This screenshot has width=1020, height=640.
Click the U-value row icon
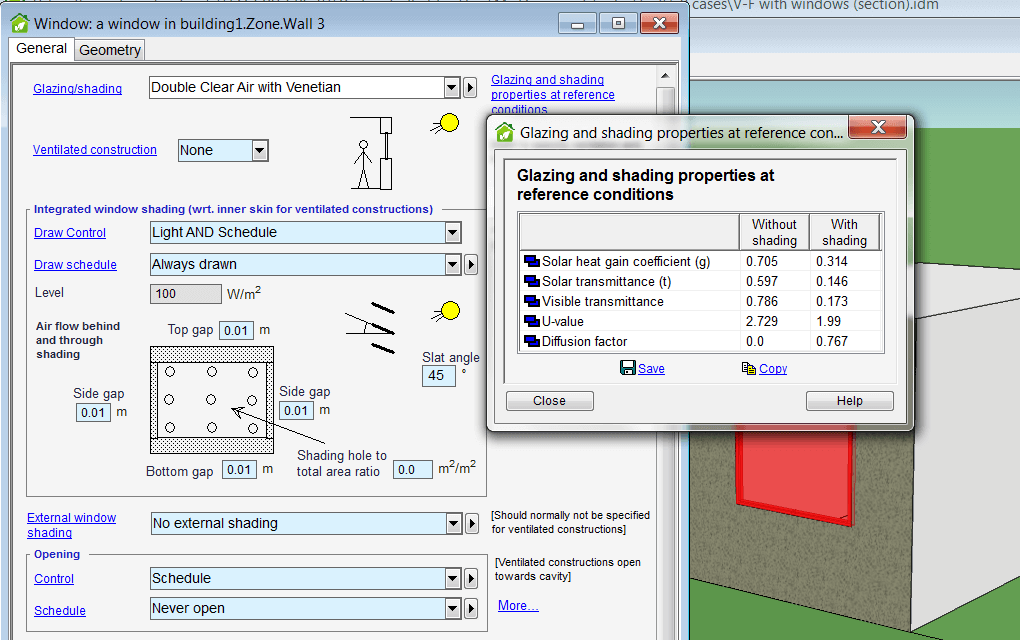point(531,322)
